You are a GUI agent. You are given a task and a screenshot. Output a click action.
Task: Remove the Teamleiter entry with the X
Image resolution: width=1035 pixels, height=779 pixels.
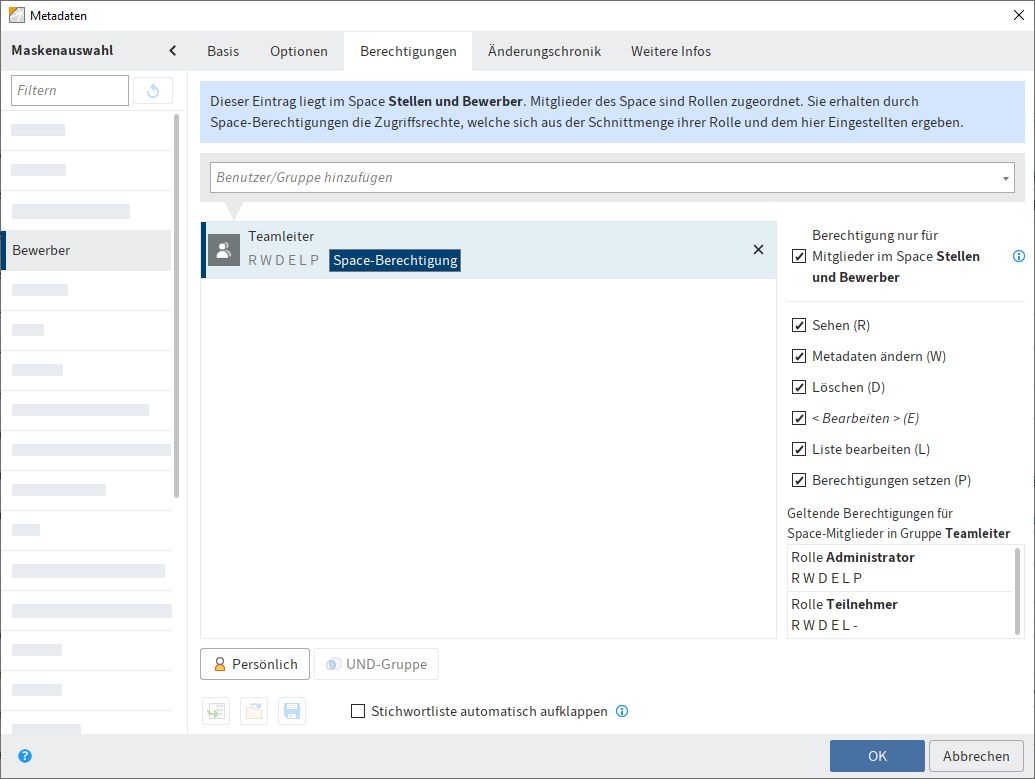(758, 249)
